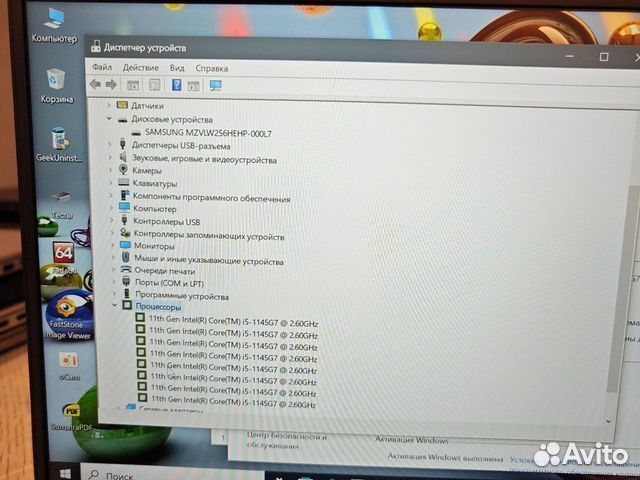The image size is (640, 480).
Task: Maximize the Диспетчер устройств window
Action: click(604, 57)
